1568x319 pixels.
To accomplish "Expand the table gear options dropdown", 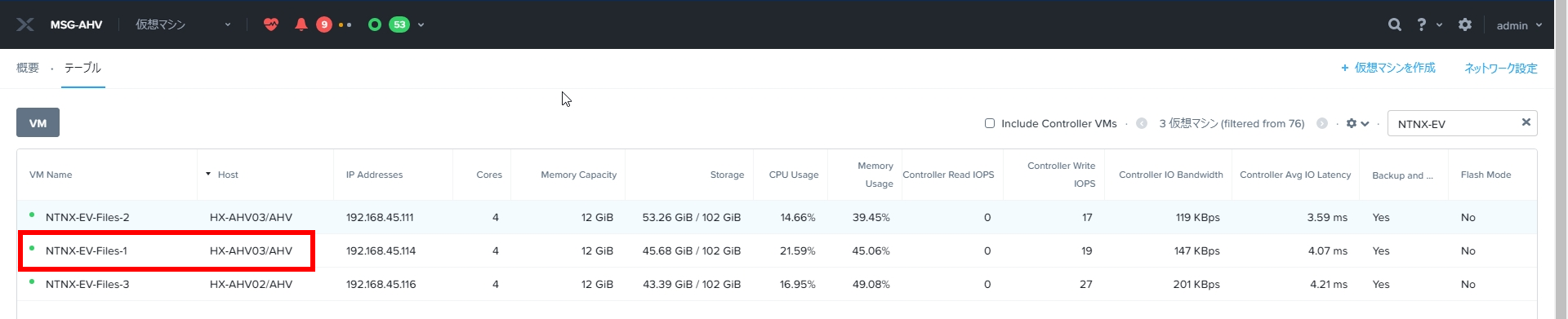I will point(1357,123).
